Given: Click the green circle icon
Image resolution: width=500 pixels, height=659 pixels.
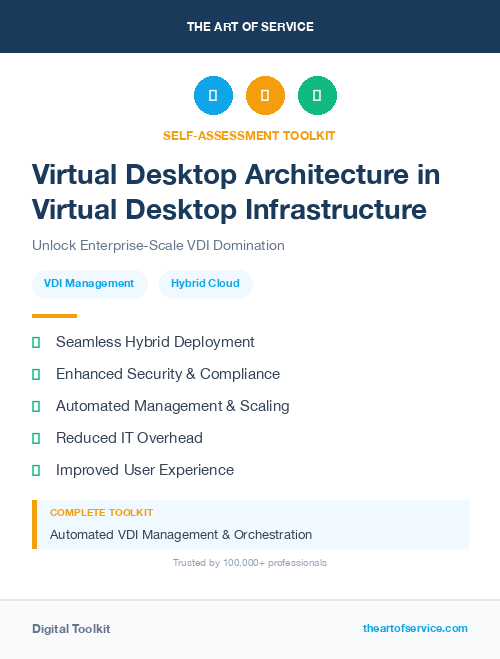Looking at the screenshot, I should [317, 95].
